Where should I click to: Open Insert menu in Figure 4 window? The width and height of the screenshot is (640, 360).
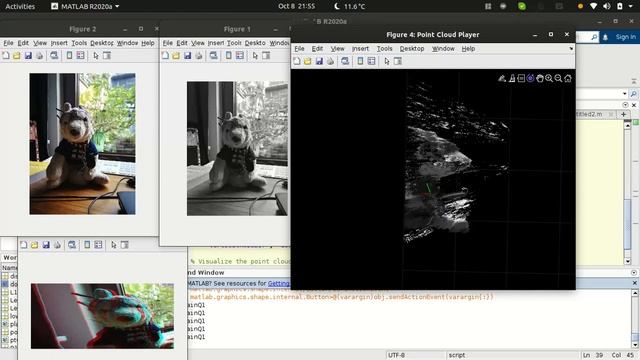[360, 49]
